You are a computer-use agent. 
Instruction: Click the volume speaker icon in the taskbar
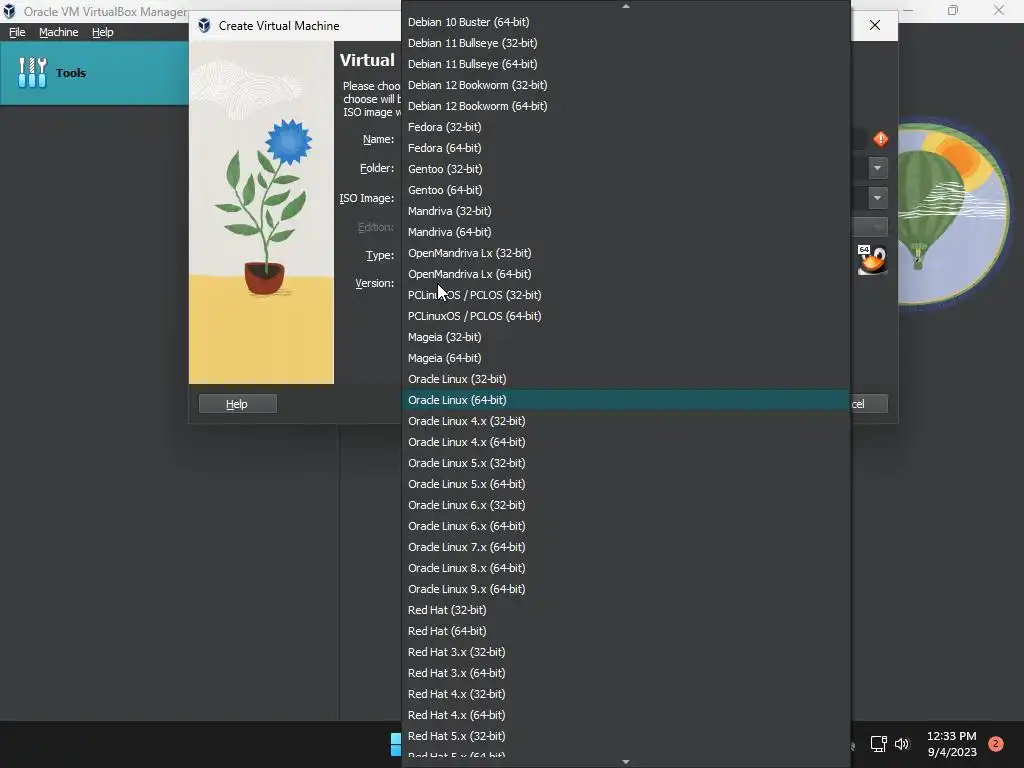click(x=902, y=744)
